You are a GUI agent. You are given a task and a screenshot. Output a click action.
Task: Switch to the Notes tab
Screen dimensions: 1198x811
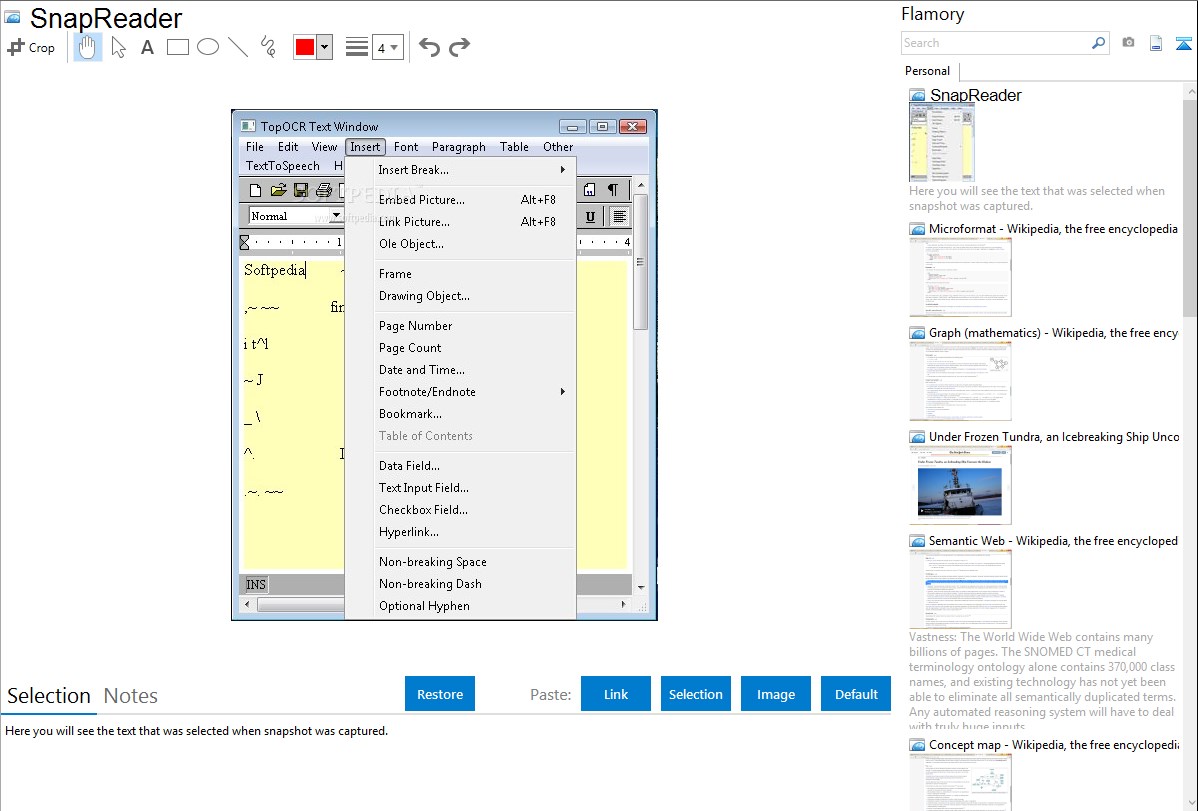(131, 696)
